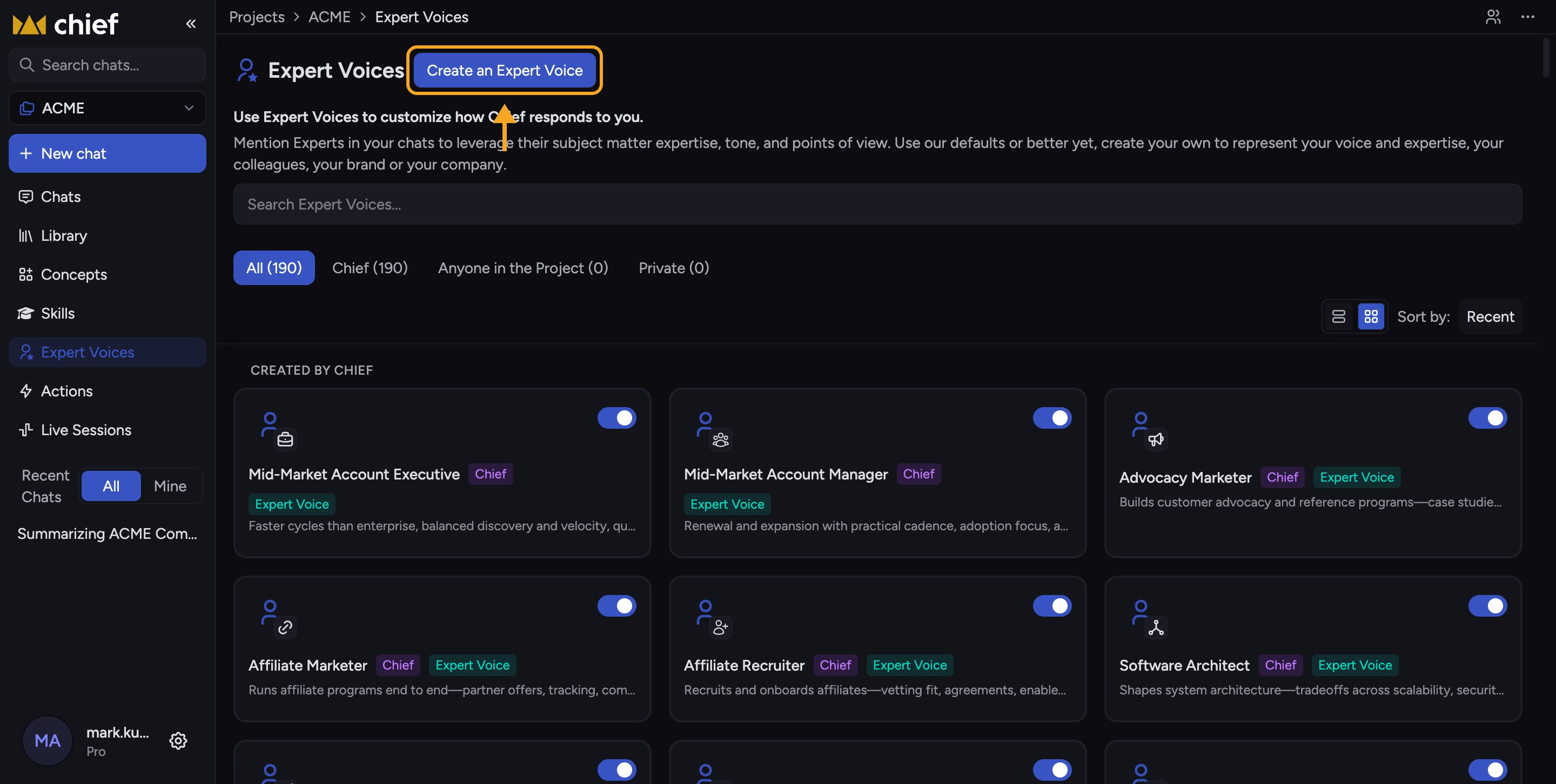Click the Search Expert Voices field

[x=877, y=204]
